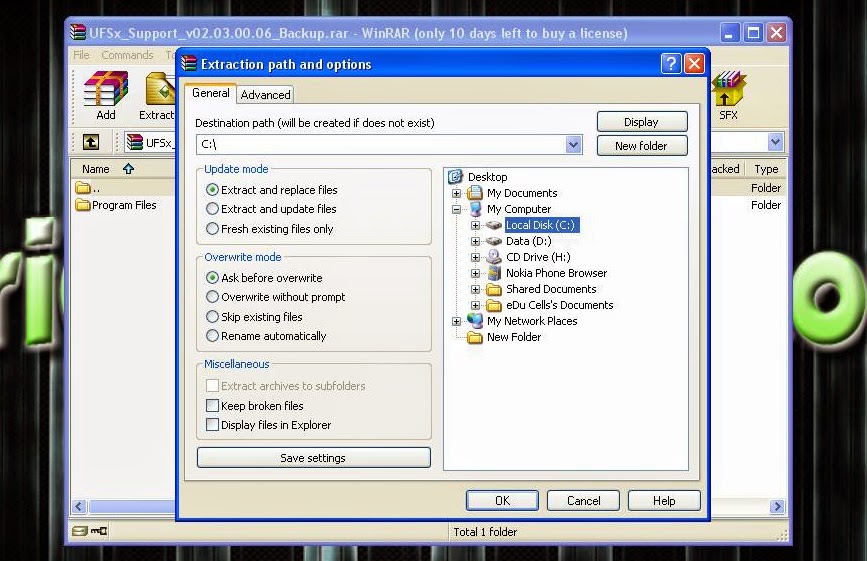Click the Save settings button
Screen dimensions: 867x561
point(314,458)
